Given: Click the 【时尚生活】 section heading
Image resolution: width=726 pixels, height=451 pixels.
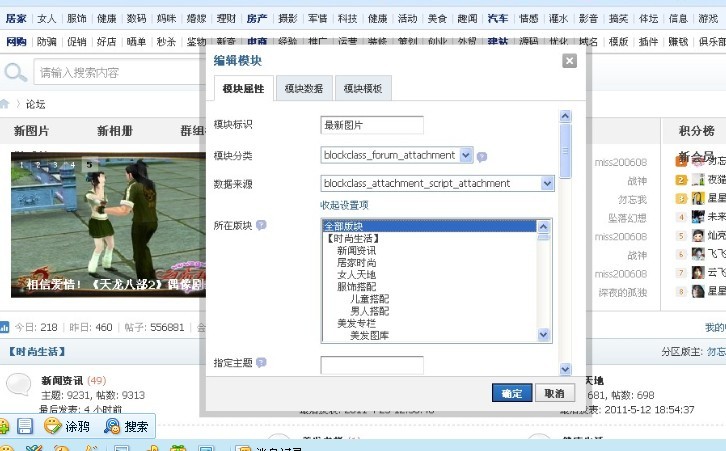Looking at the screenshot, I should (36, 352).
